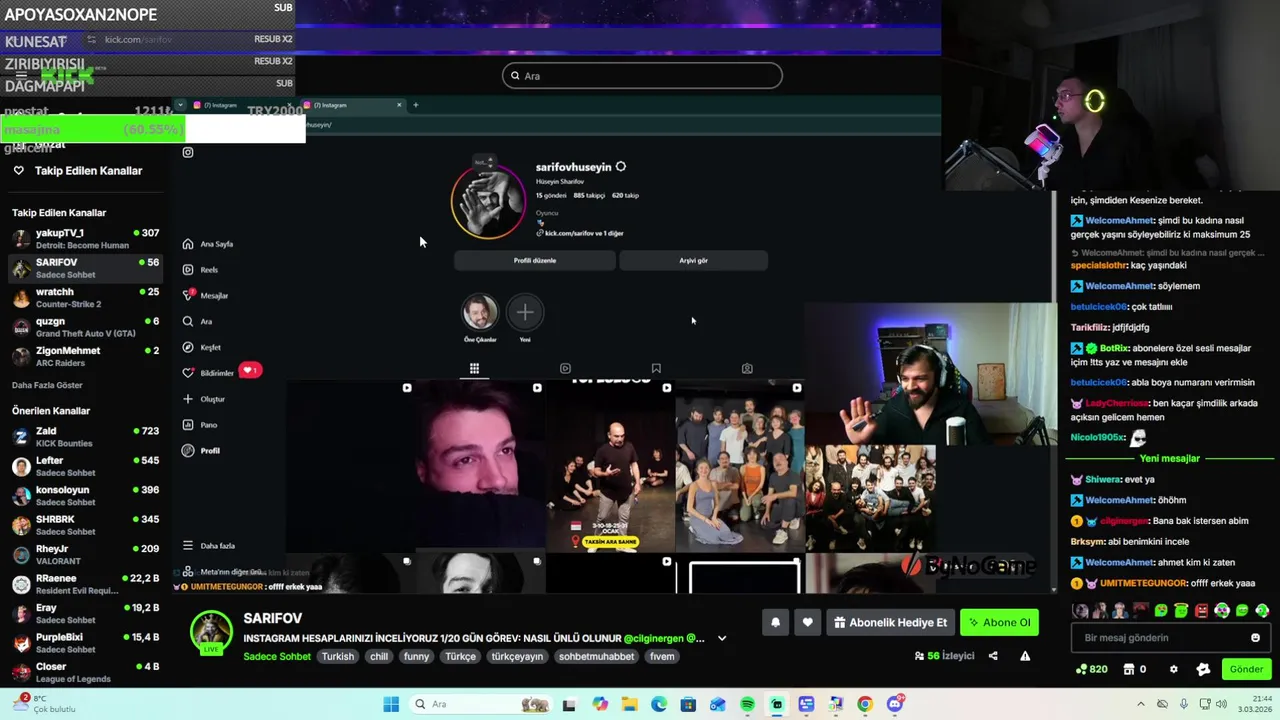Report the stream via warning icon

[x=1025, y=656]
